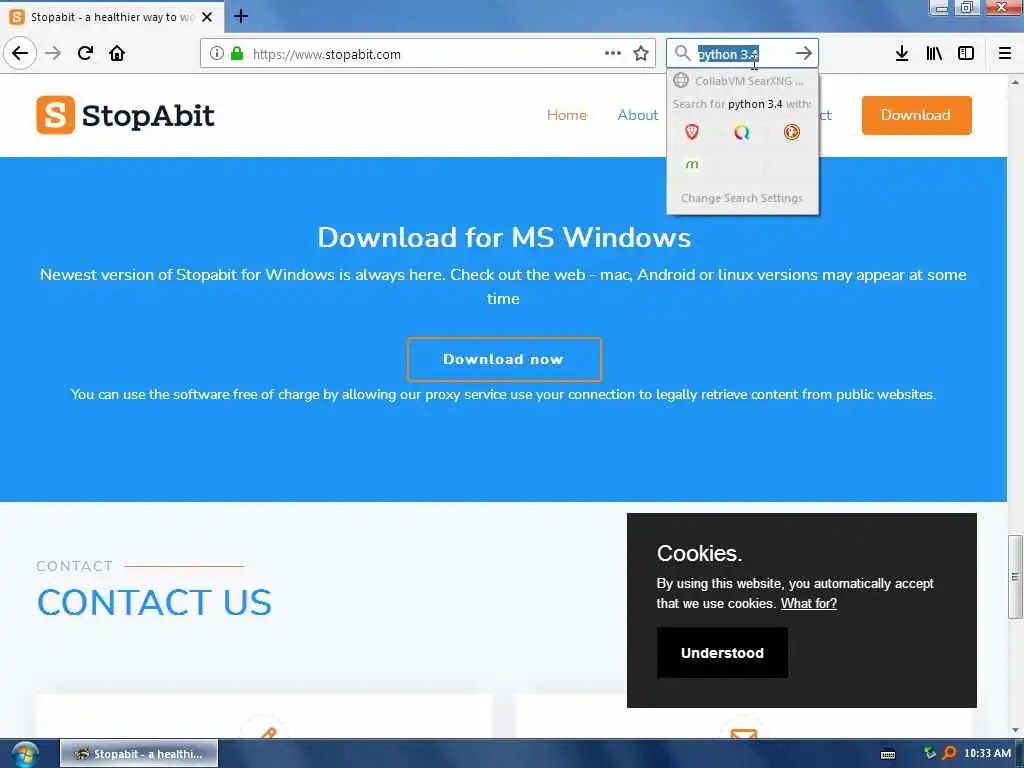Screen dimensions: 1024x768
Task: Submit search with the go arrow
Action: 804,54
